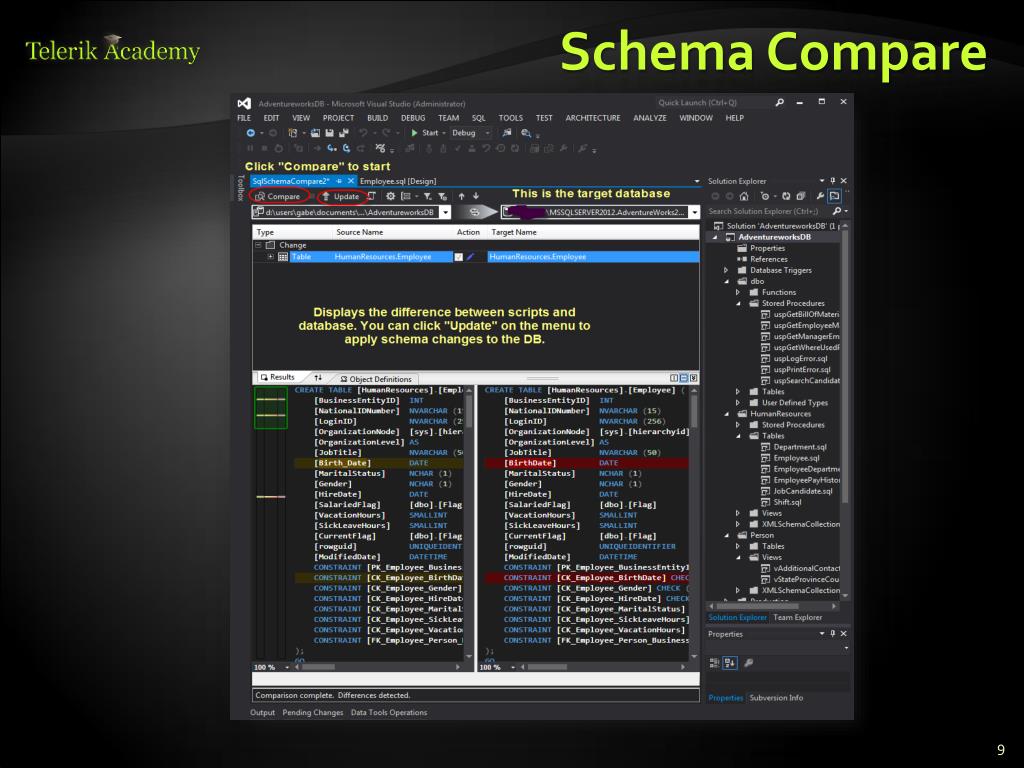1024x768 pixels.
Task: Click the Save All icon in toolbar
Action: (344, 133)
